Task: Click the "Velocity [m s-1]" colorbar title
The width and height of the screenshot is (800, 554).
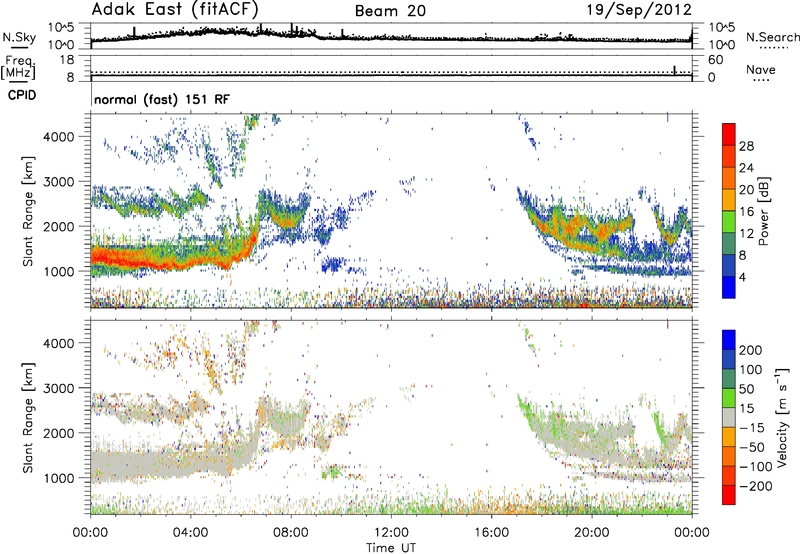Action: point(782,417)
